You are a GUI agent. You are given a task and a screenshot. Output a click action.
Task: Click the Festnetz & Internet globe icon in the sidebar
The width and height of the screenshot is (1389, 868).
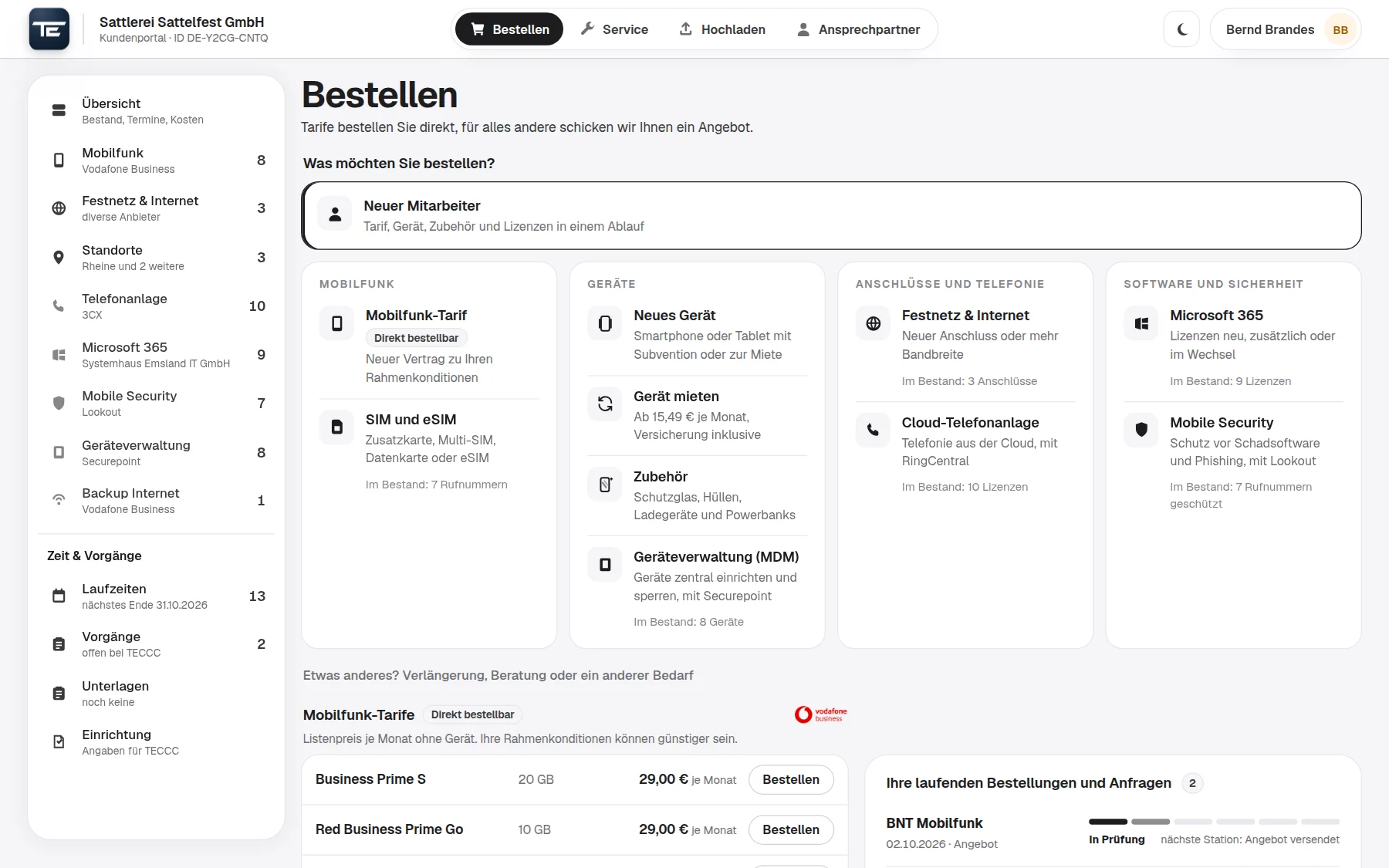coord(59,208)
